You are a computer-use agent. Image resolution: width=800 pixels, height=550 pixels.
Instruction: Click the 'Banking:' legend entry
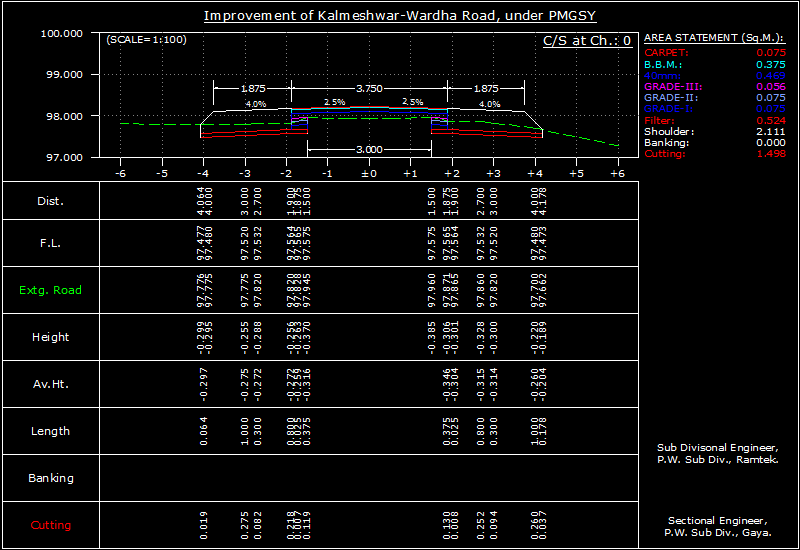click(x=666, y=143)
